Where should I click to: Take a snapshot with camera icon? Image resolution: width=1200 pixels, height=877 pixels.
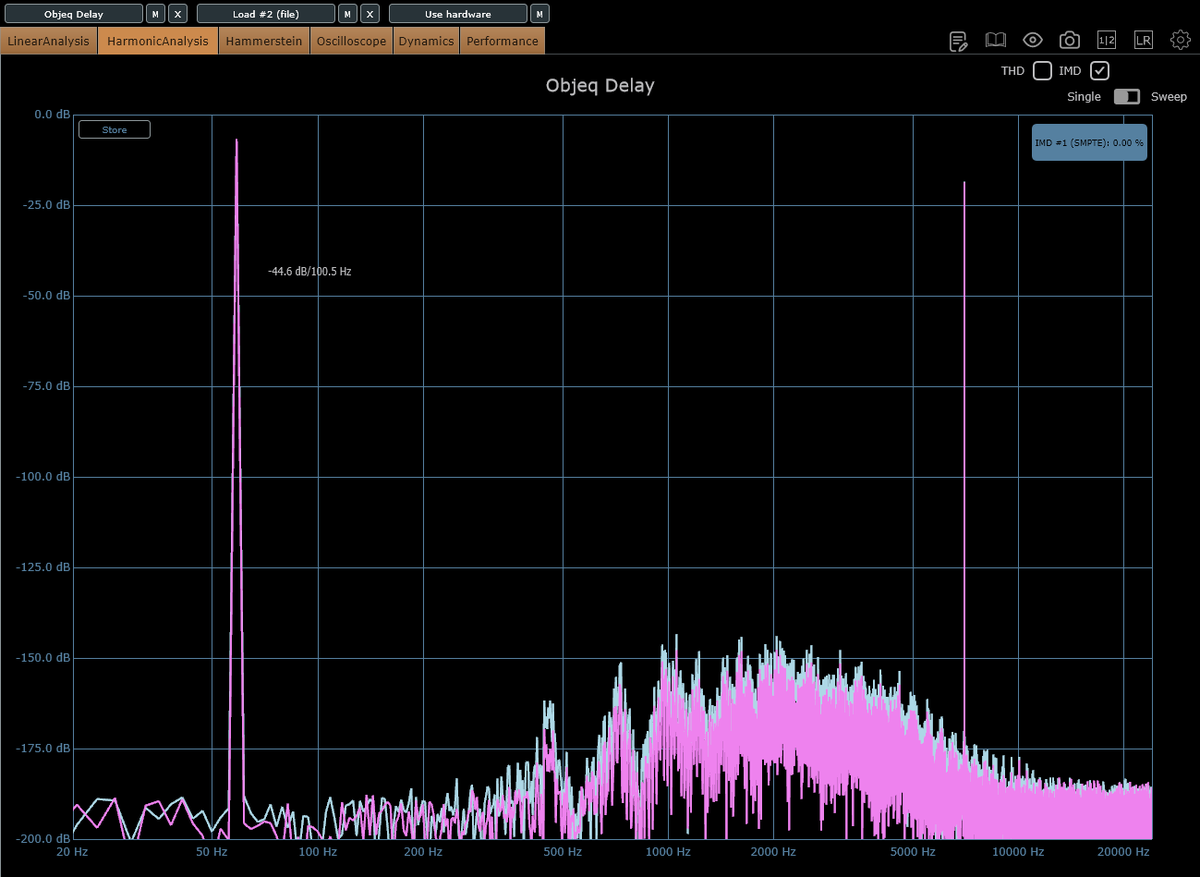click(x=1070, y=41)
